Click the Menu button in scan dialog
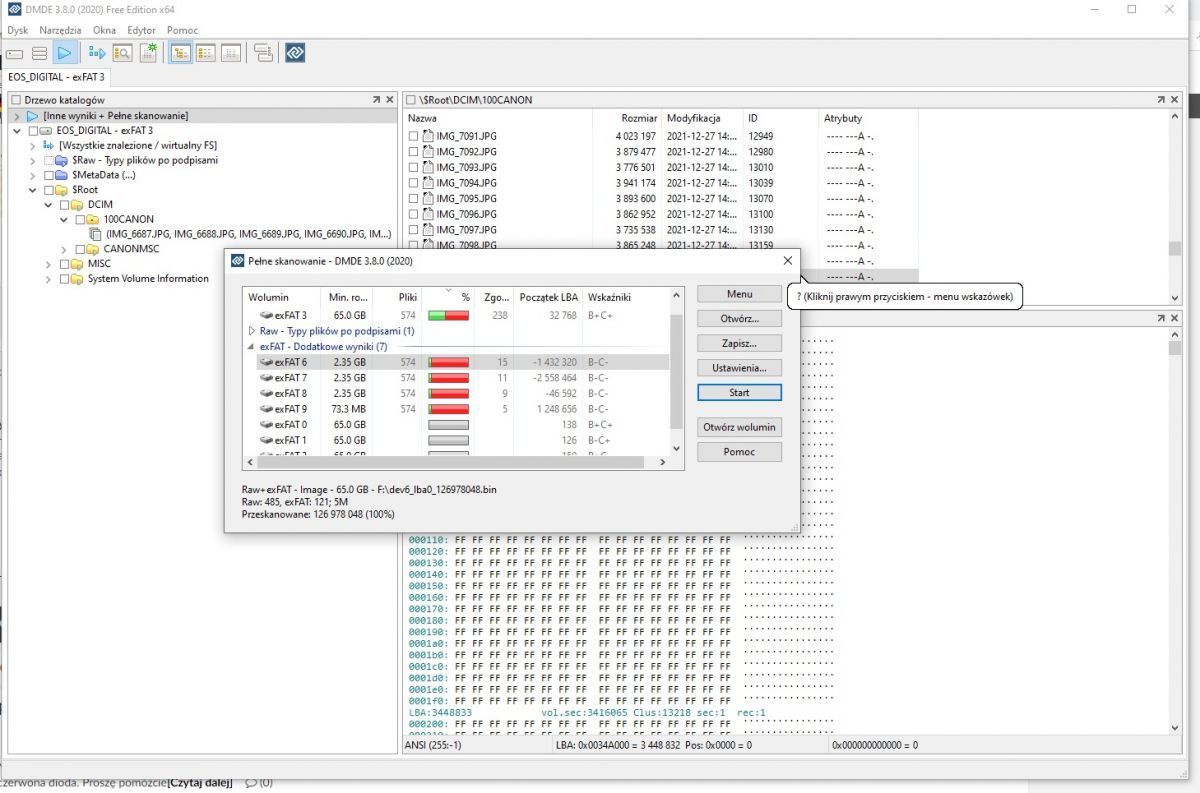The width and height of the screenshot is (1200, 793). (739, 294)
